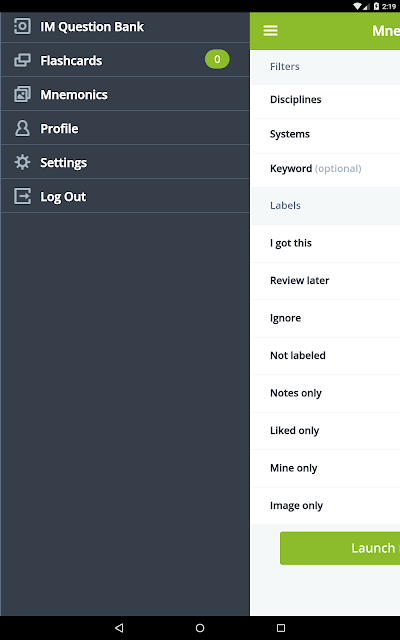Tap the Android home circle button

[200, 628]
